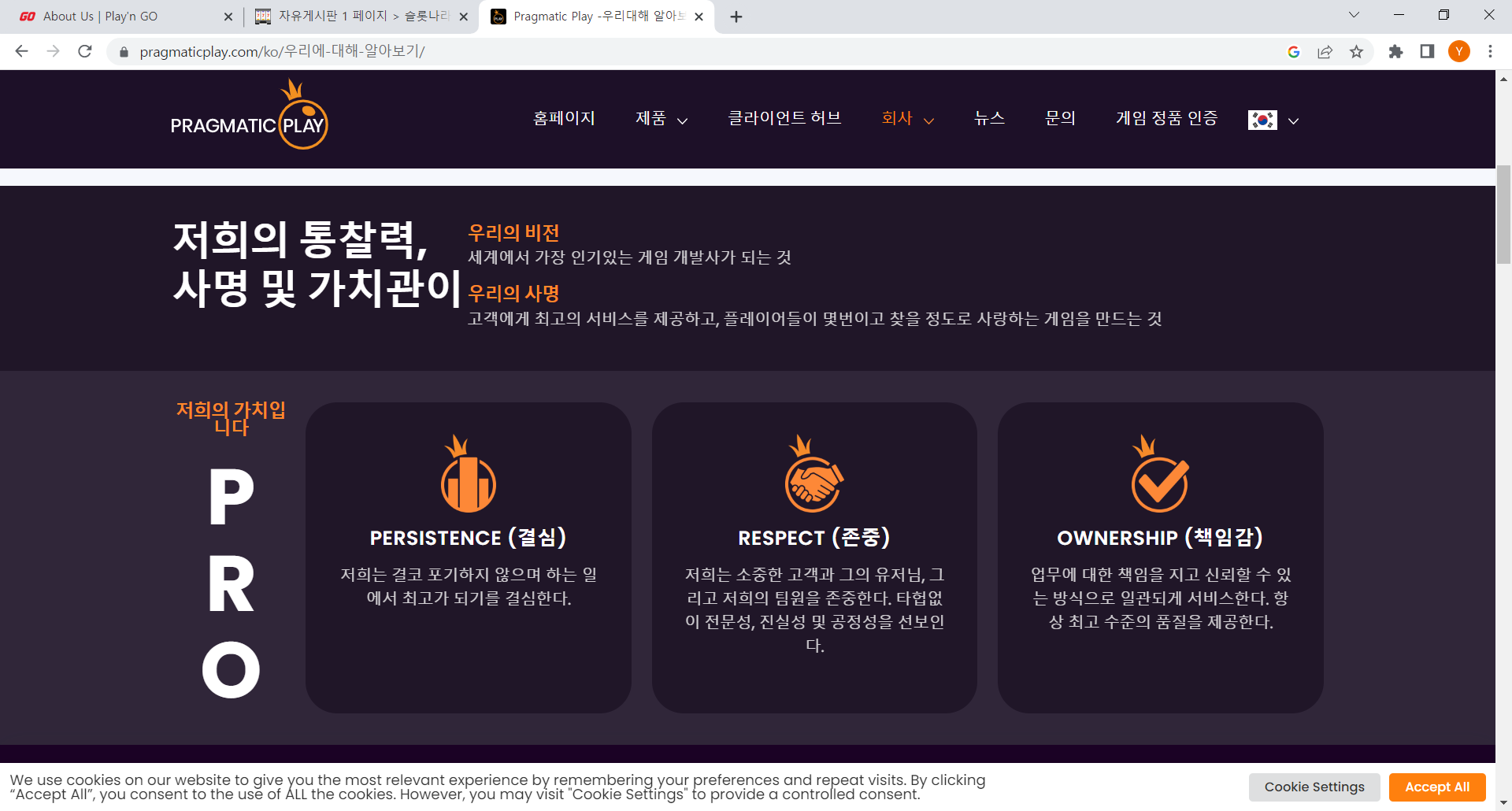
Task: Switch to the 자유게시판 1 페이지 tab
Action: click(361, 17)
